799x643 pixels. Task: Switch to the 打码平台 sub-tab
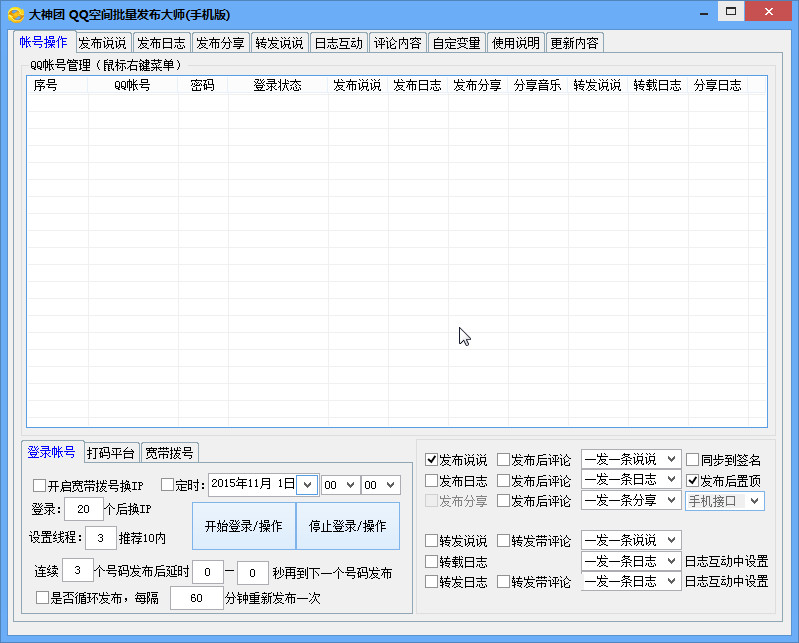111,453
